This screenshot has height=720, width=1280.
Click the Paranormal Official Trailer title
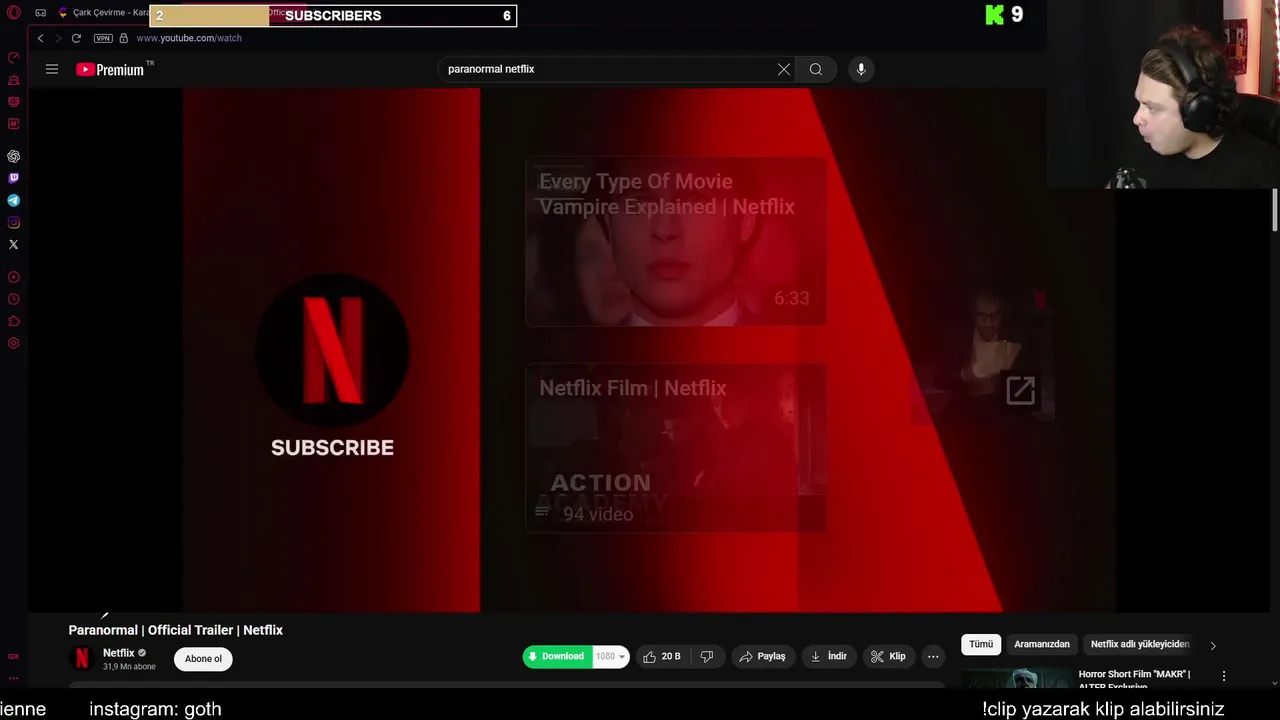pos(176,630)
